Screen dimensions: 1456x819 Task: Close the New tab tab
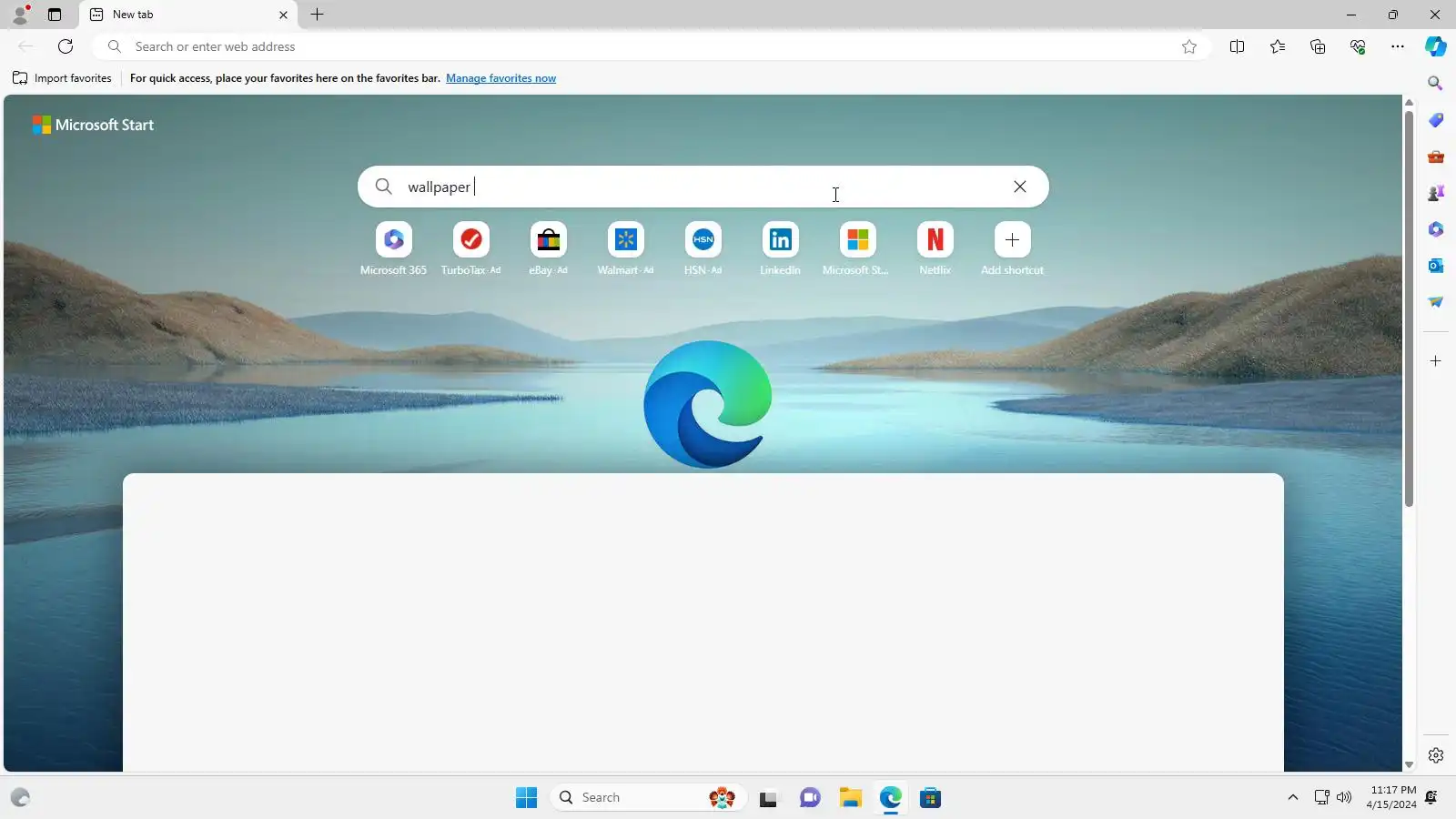point(283,15)
